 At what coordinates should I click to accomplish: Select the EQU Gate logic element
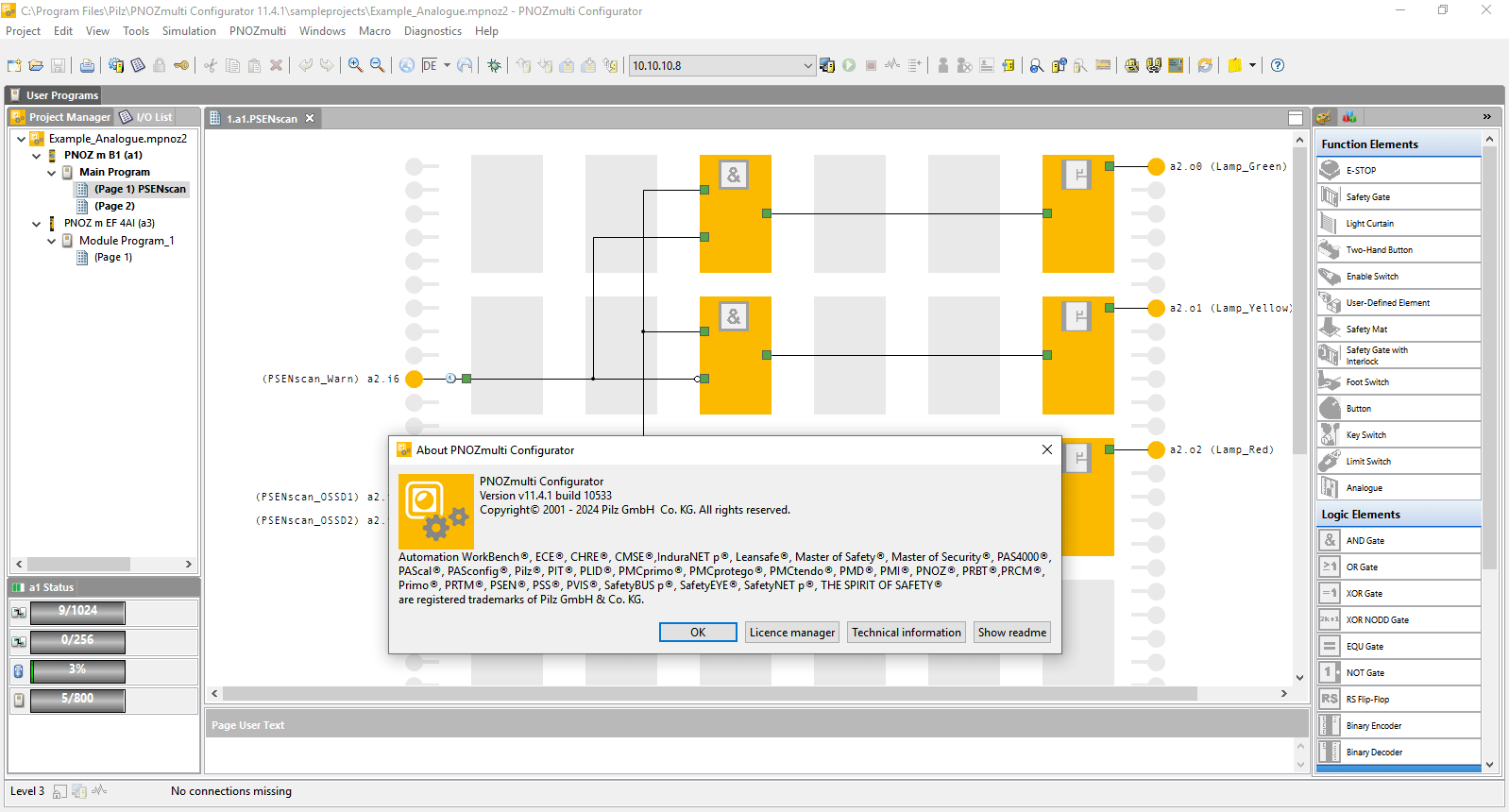(x=1399, y=646)
